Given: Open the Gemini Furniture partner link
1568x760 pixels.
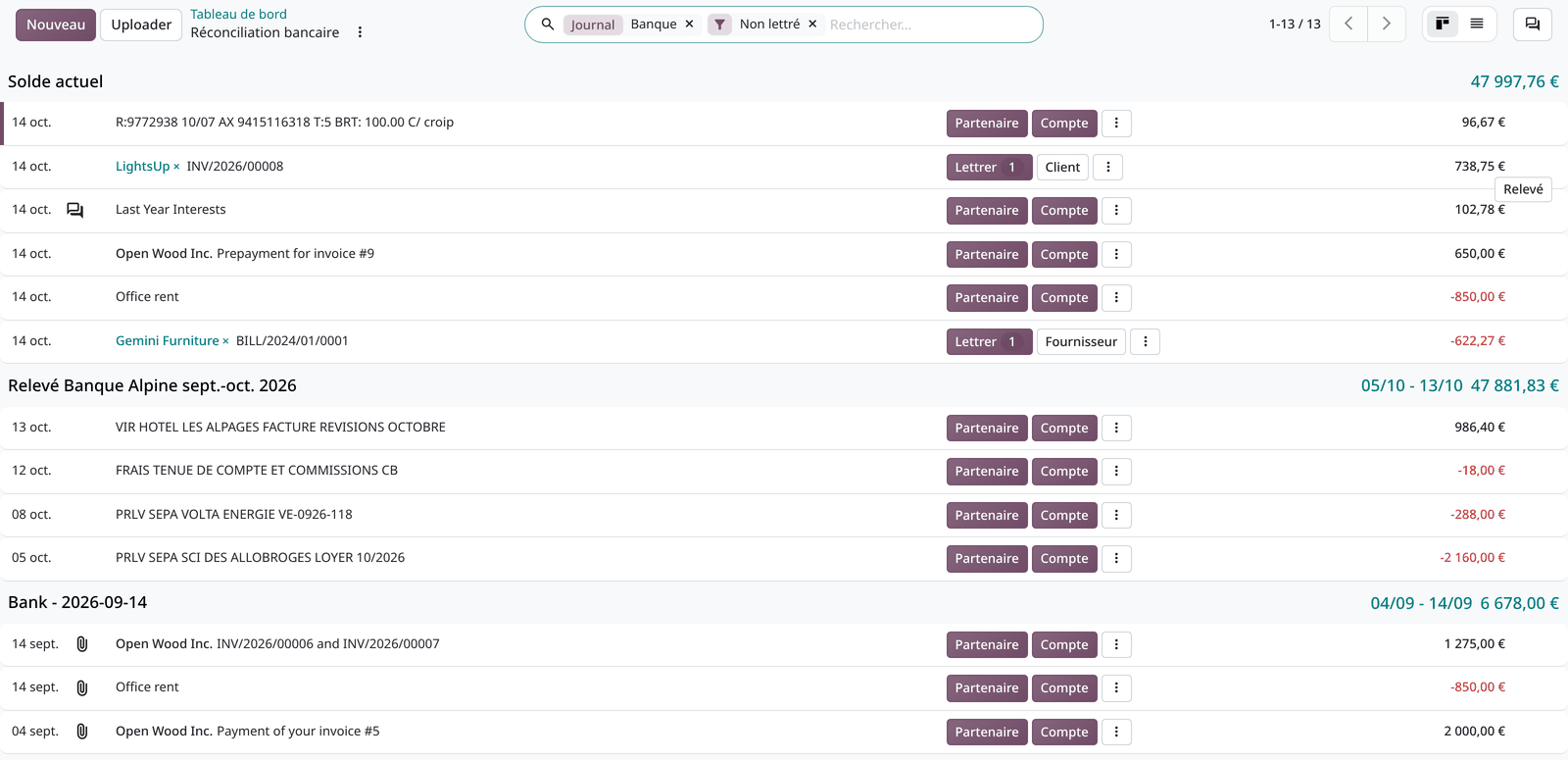Looking at the screenshot, I should point(168,341).
